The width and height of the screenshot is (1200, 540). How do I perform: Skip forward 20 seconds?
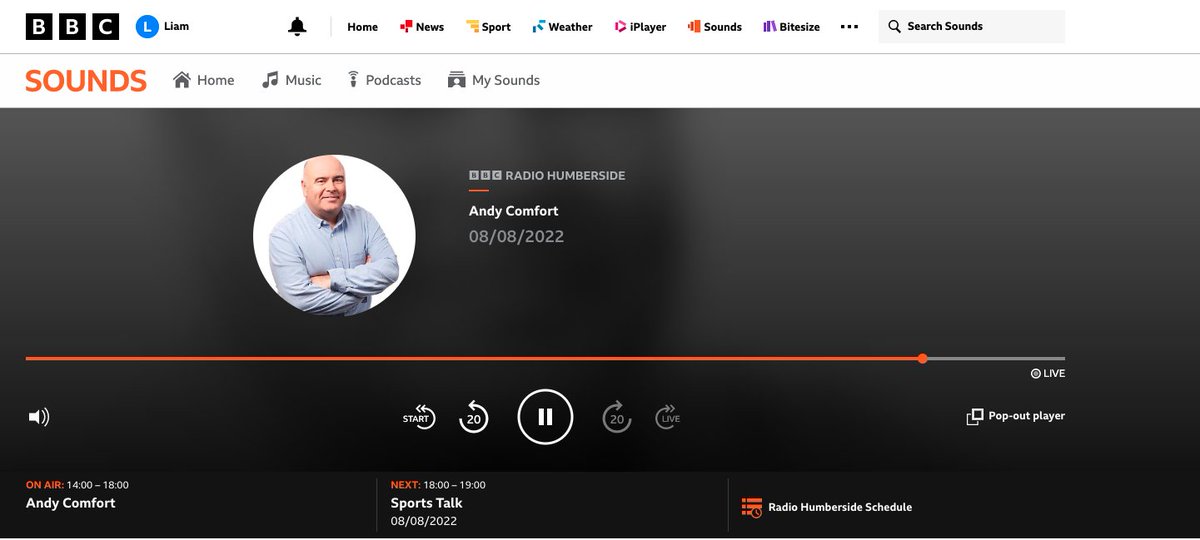point(617,417)
